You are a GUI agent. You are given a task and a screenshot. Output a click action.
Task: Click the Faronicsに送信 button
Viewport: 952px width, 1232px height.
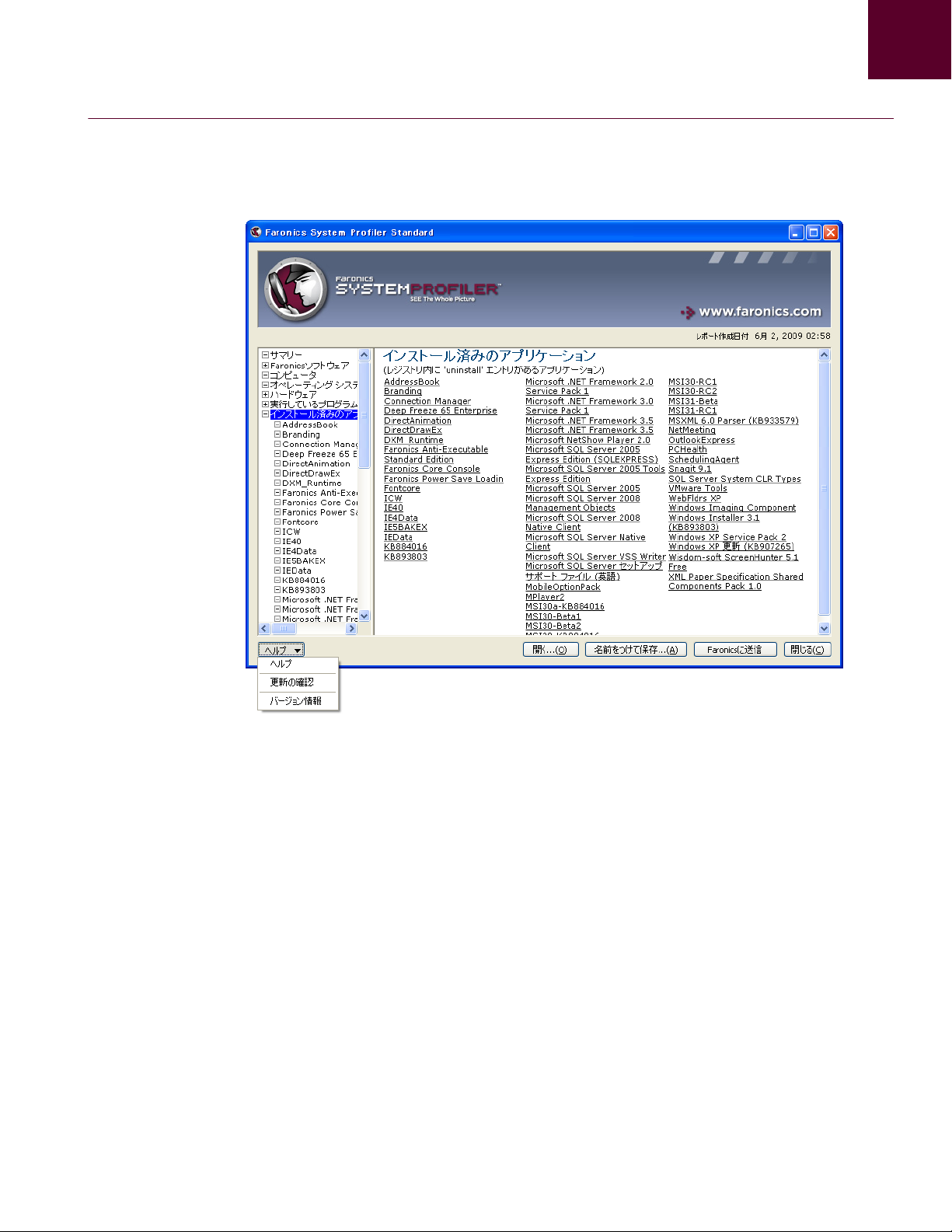pos(735,650)
